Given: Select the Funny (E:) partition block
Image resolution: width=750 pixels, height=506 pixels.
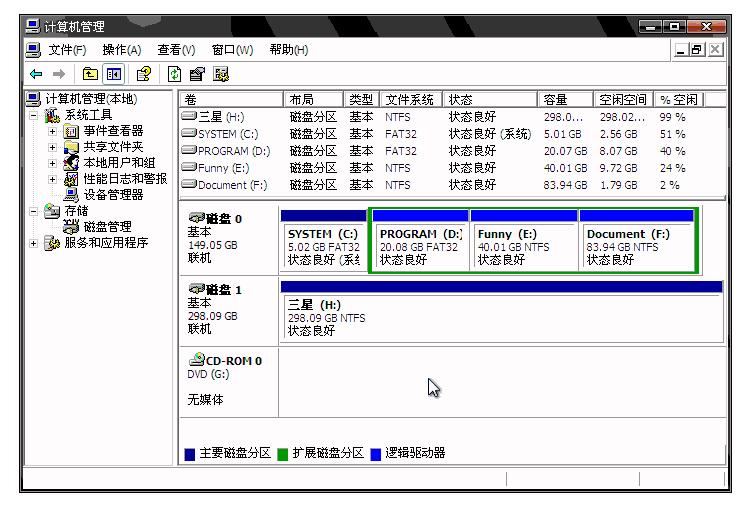Looking at the screenshot, I should pos(522,246).
